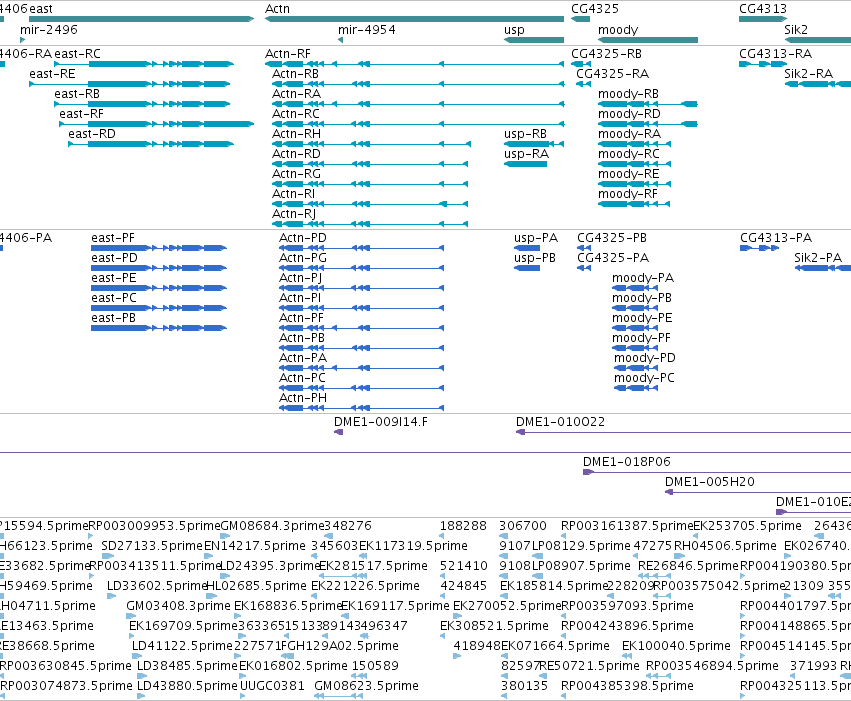Click the Actn-RH transcript label
The width and height of the screenshot is (851, 701).
pyautogui.click(x=296, y=134)
